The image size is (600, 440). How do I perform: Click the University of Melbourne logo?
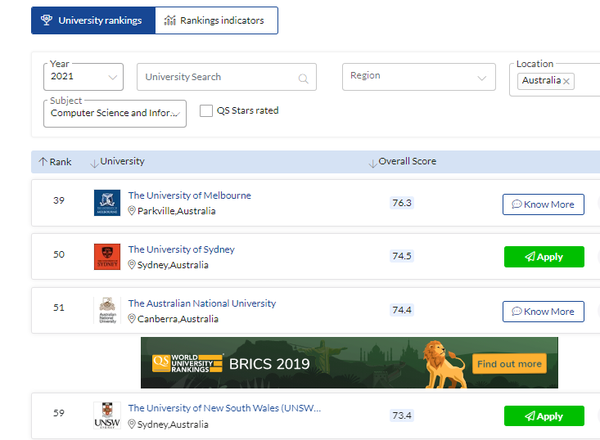pos(107,203)
